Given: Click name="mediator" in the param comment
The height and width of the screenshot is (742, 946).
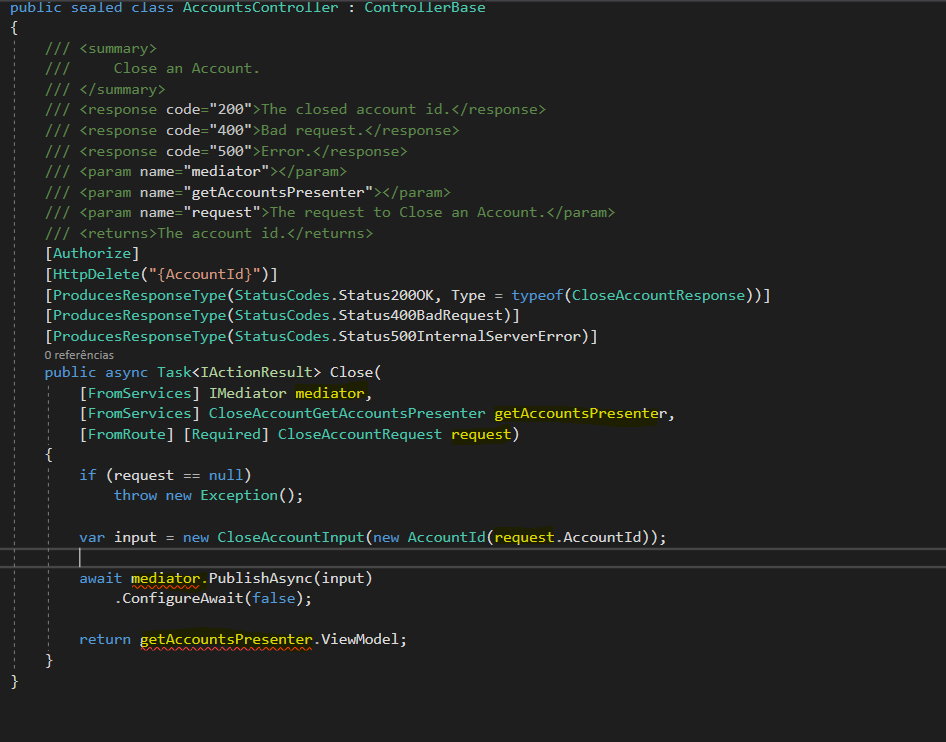Looking at the screenshot, I should tap(205, 171).
